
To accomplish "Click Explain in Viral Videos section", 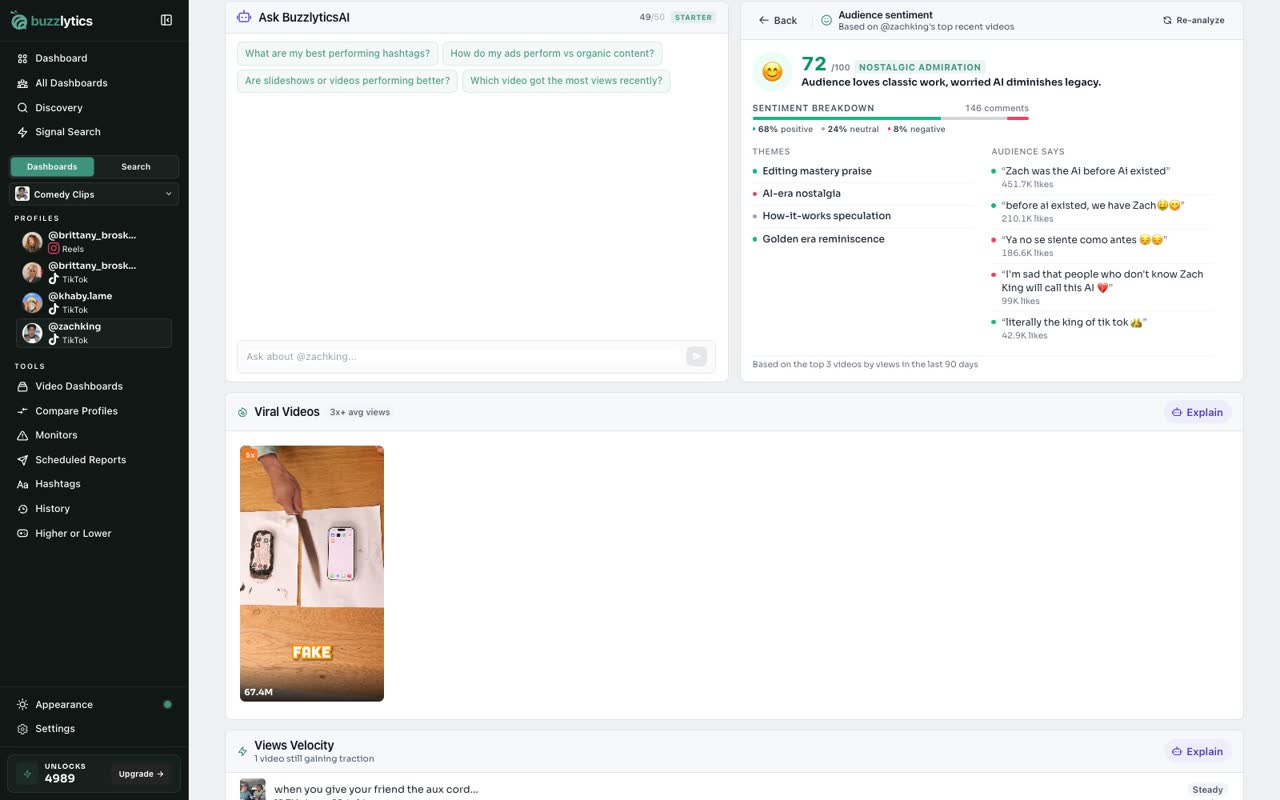I will point(1198,412).
